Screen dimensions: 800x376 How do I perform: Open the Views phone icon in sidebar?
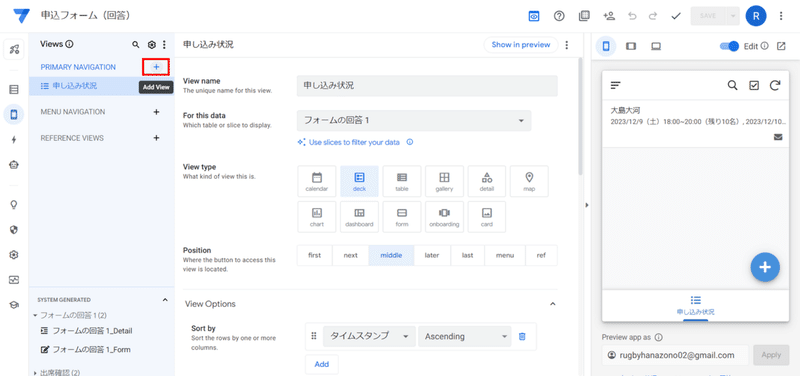point(14,114)
